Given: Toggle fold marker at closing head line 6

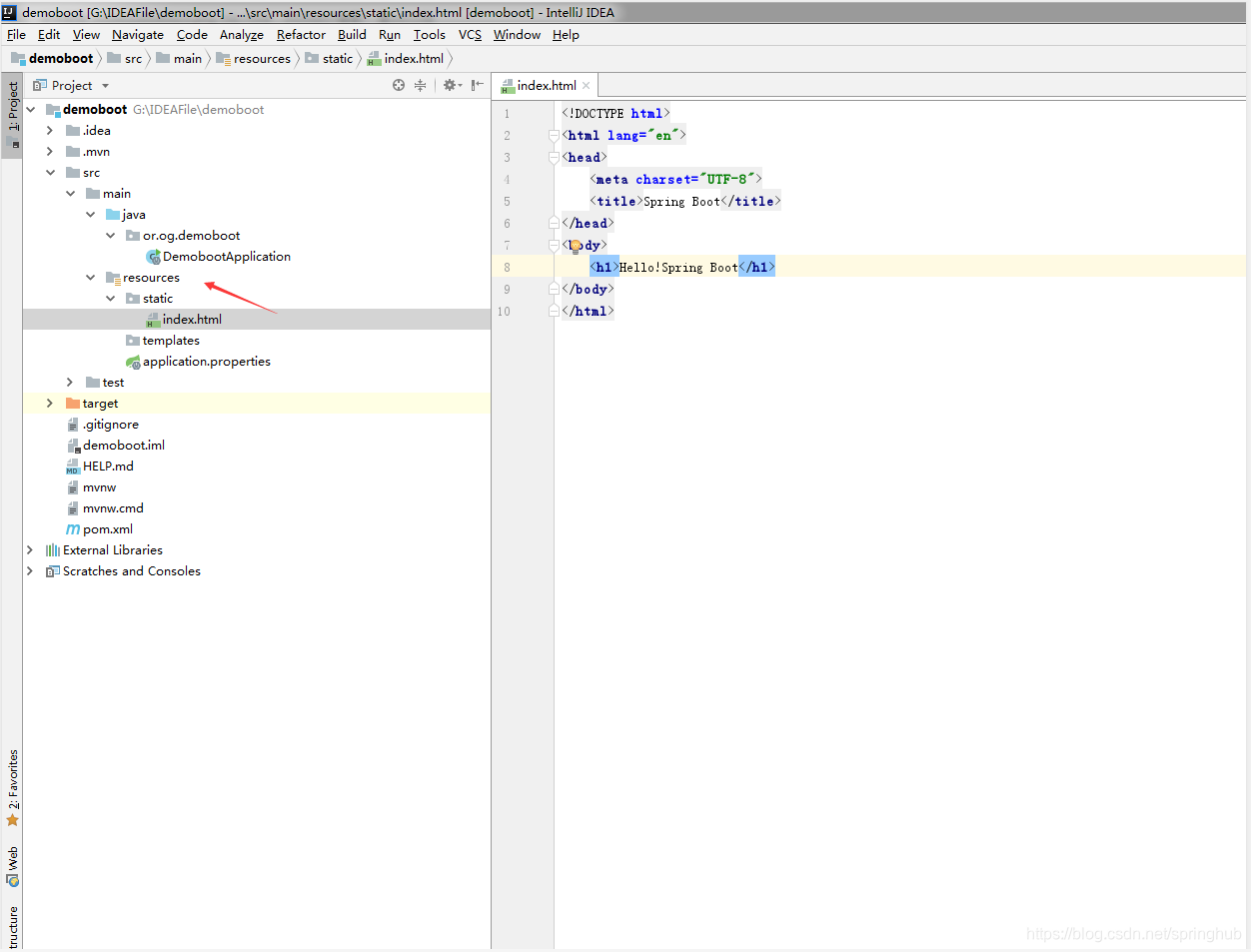Looking at the screenshot, I should (x=554, y=224).
